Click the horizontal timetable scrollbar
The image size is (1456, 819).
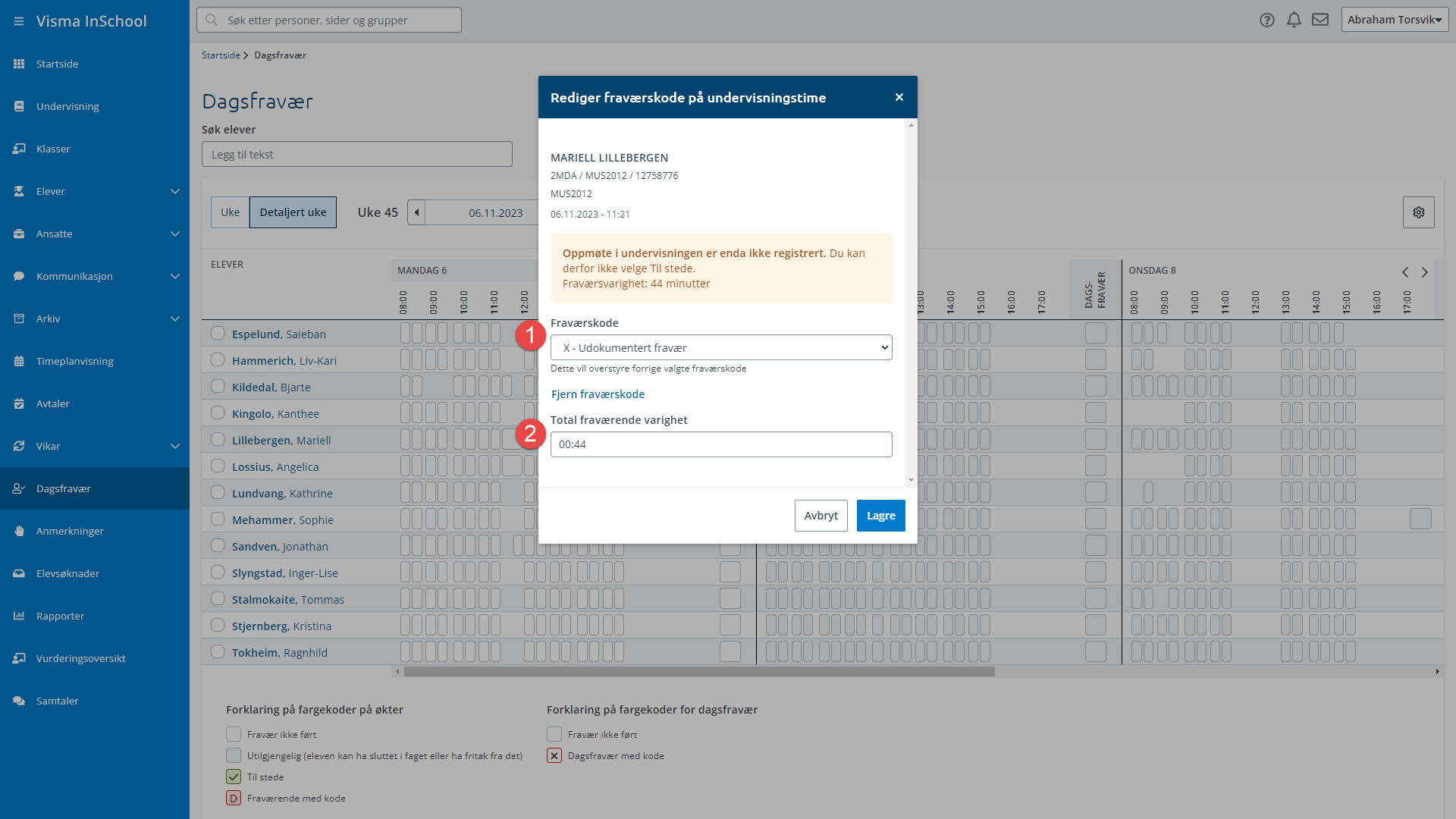click(x=698, y=671)
